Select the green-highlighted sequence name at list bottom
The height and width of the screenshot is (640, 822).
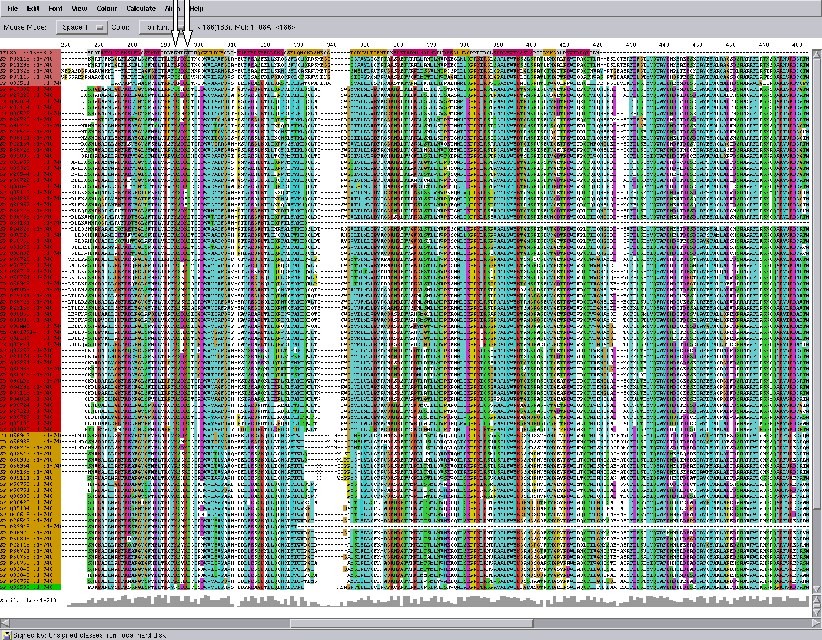[x=31, y=586]
